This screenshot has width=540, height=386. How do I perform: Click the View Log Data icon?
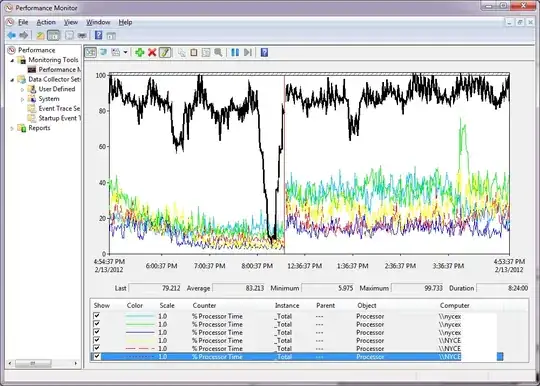(x=103, y=52)
